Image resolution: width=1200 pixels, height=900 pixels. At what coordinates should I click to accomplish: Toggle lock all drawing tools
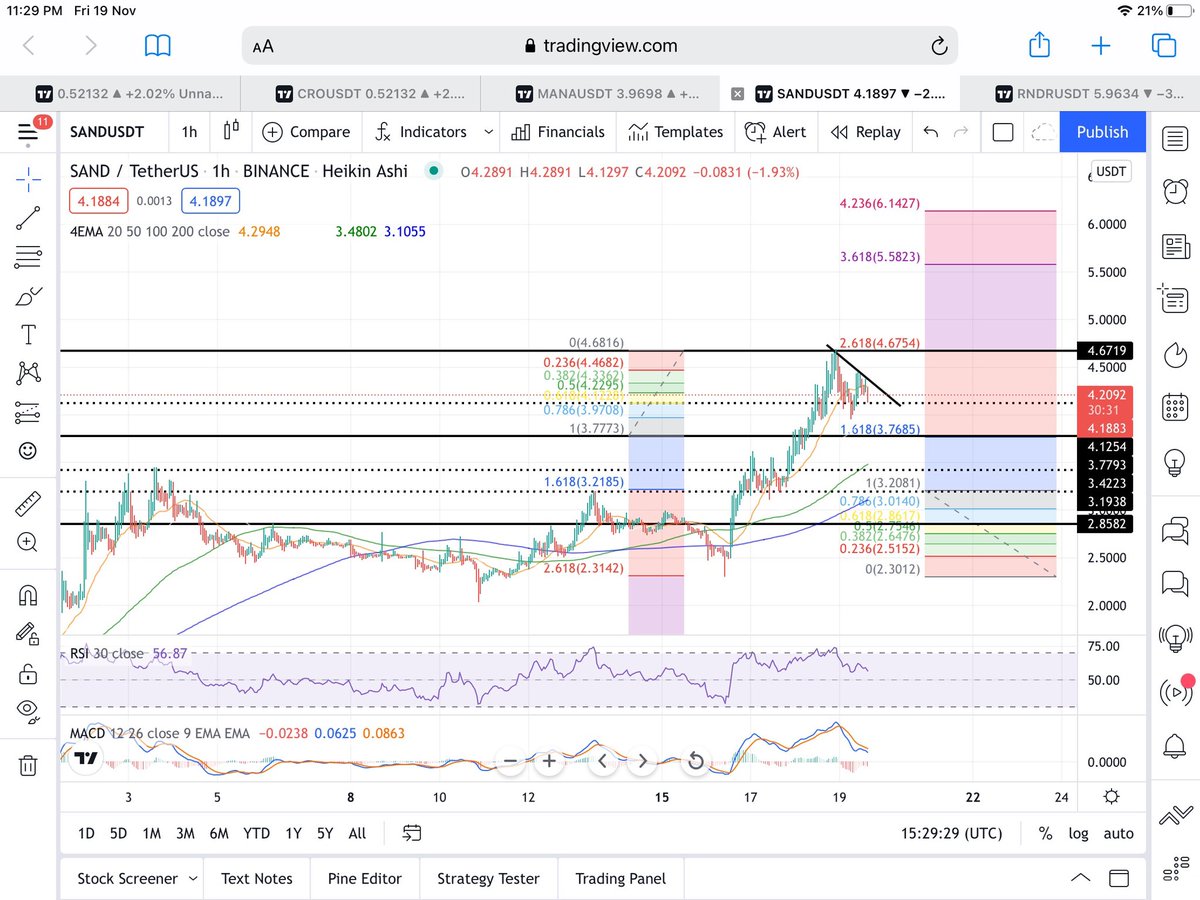pos(28,673)
